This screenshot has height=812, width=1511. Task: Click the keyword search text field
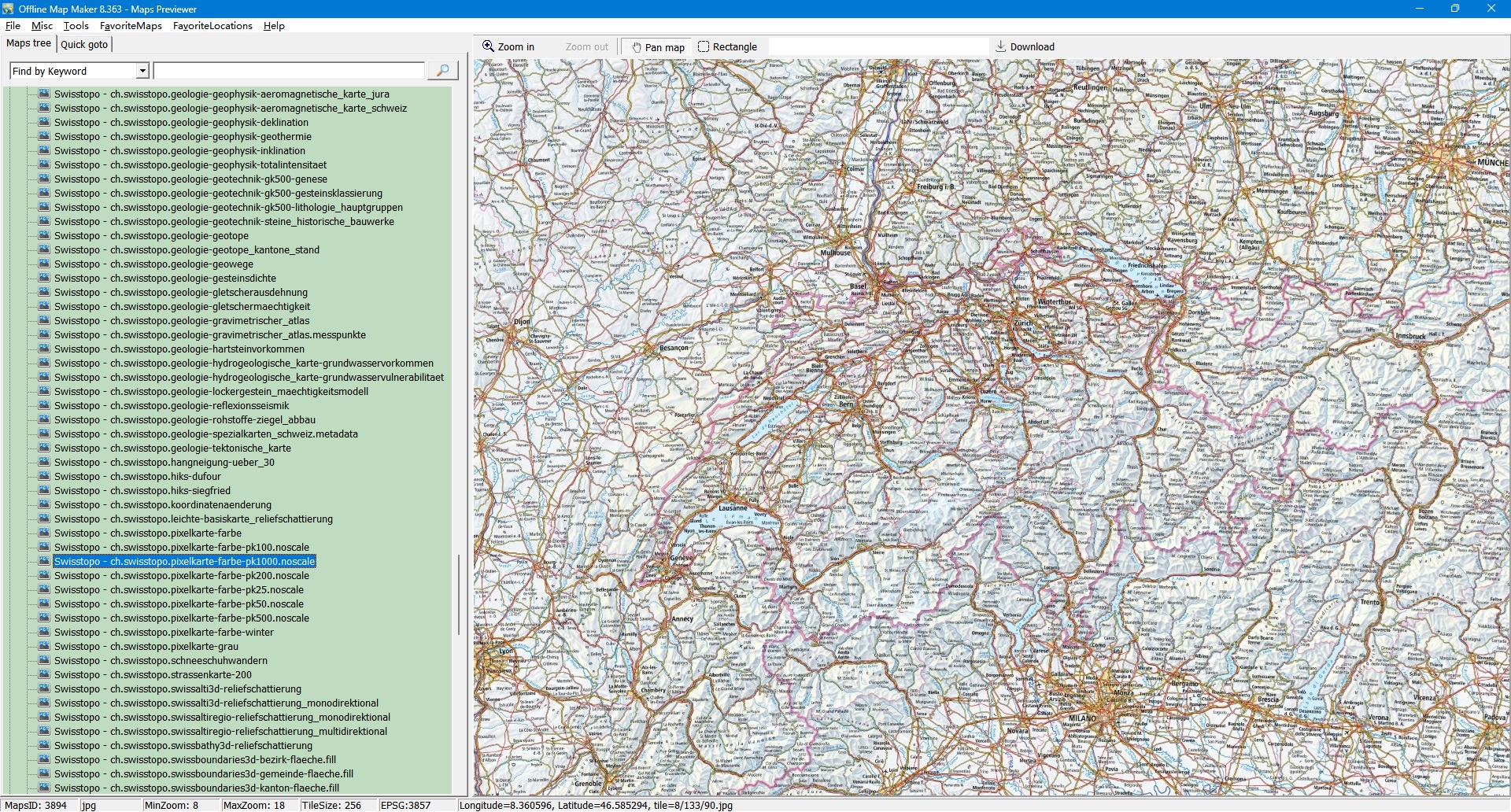point(289,71)
